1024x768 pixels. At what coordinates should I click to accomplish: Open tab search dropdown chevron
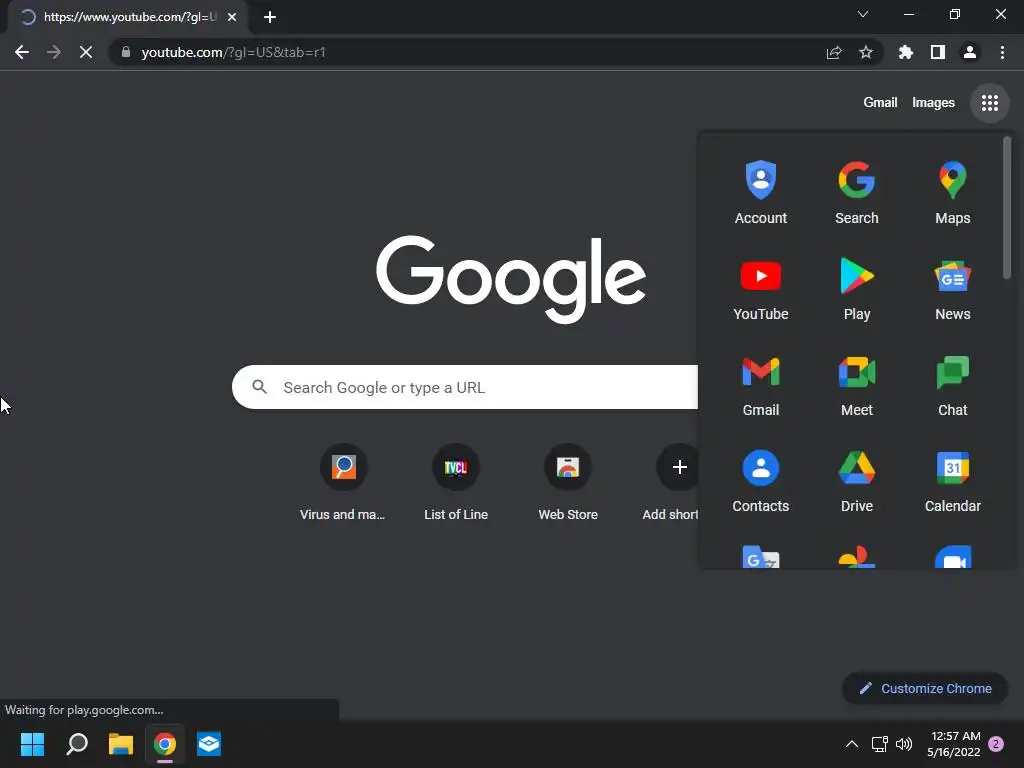pos(862,14)
